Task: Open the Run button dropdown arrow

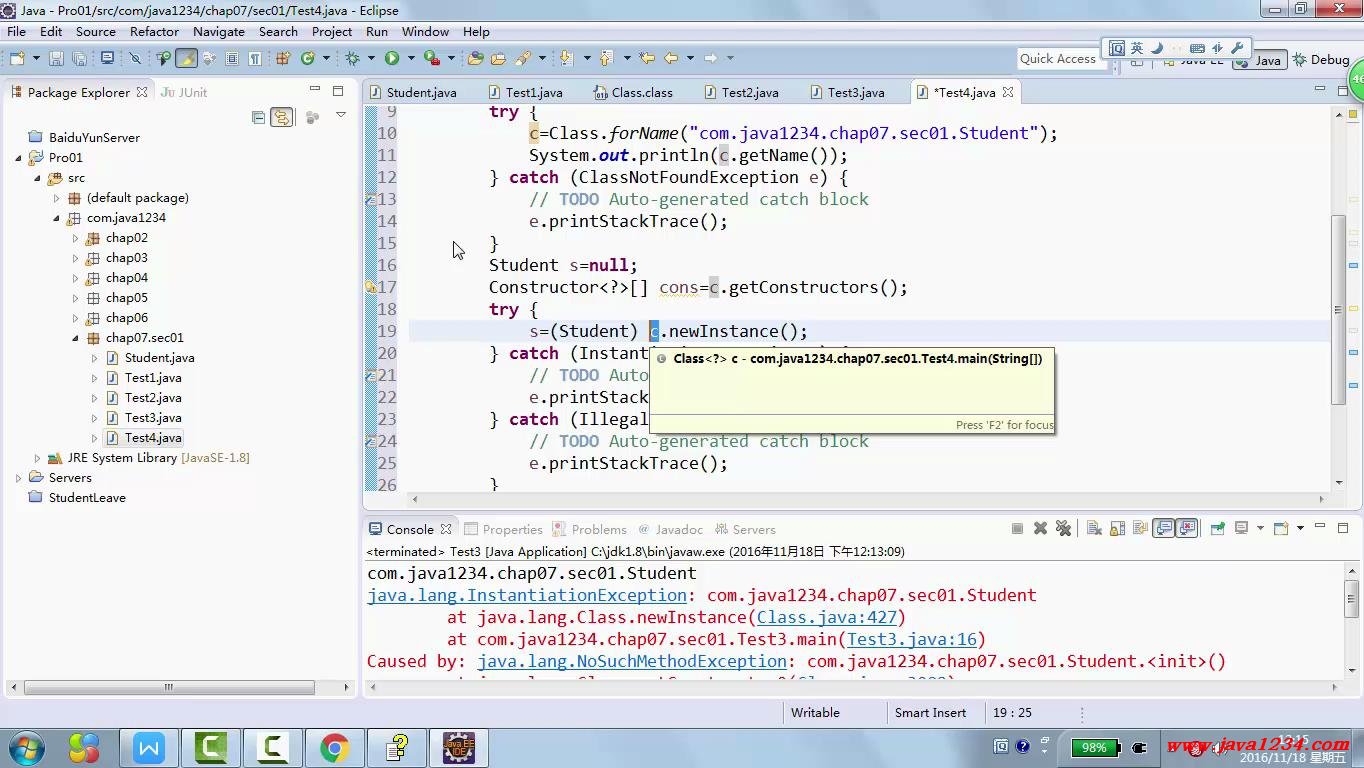Action: tap(411, 58)
